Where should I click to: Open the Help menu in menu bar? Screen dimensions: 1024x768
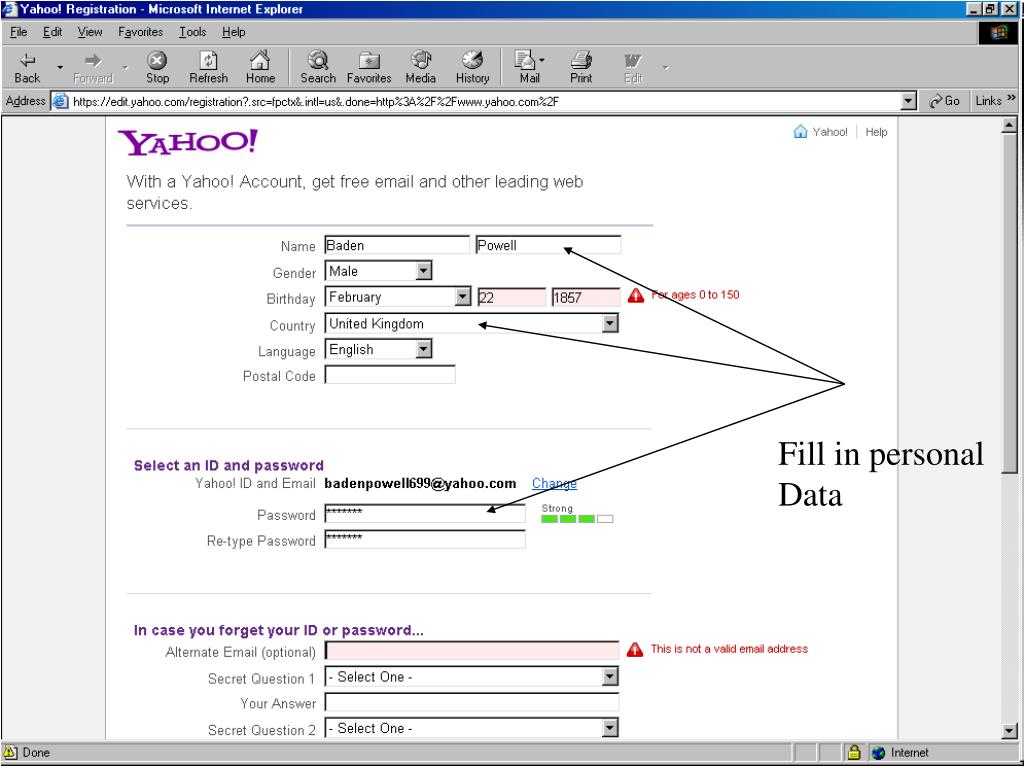point(233,32)
